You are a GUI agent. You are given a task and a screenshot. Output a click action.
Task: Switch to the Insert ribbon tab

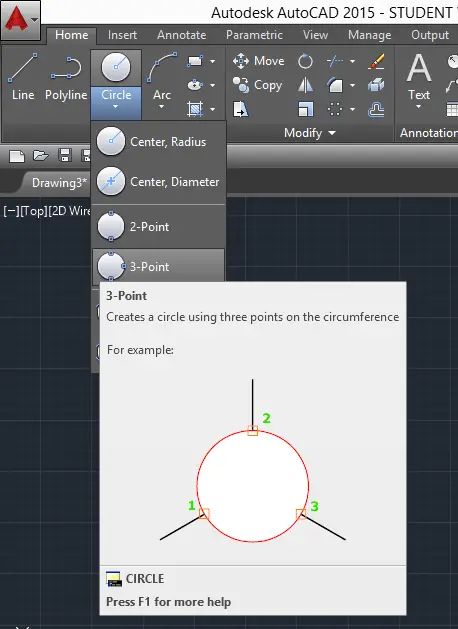[x=122, y=35]
